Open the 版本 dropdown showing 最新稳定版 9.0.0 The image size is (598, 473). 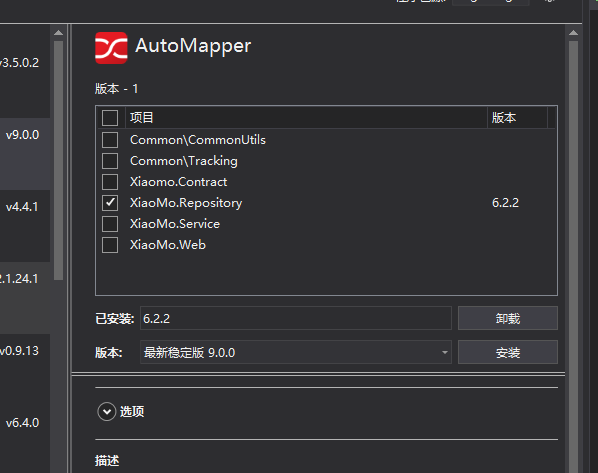click(x=296, y=352)
